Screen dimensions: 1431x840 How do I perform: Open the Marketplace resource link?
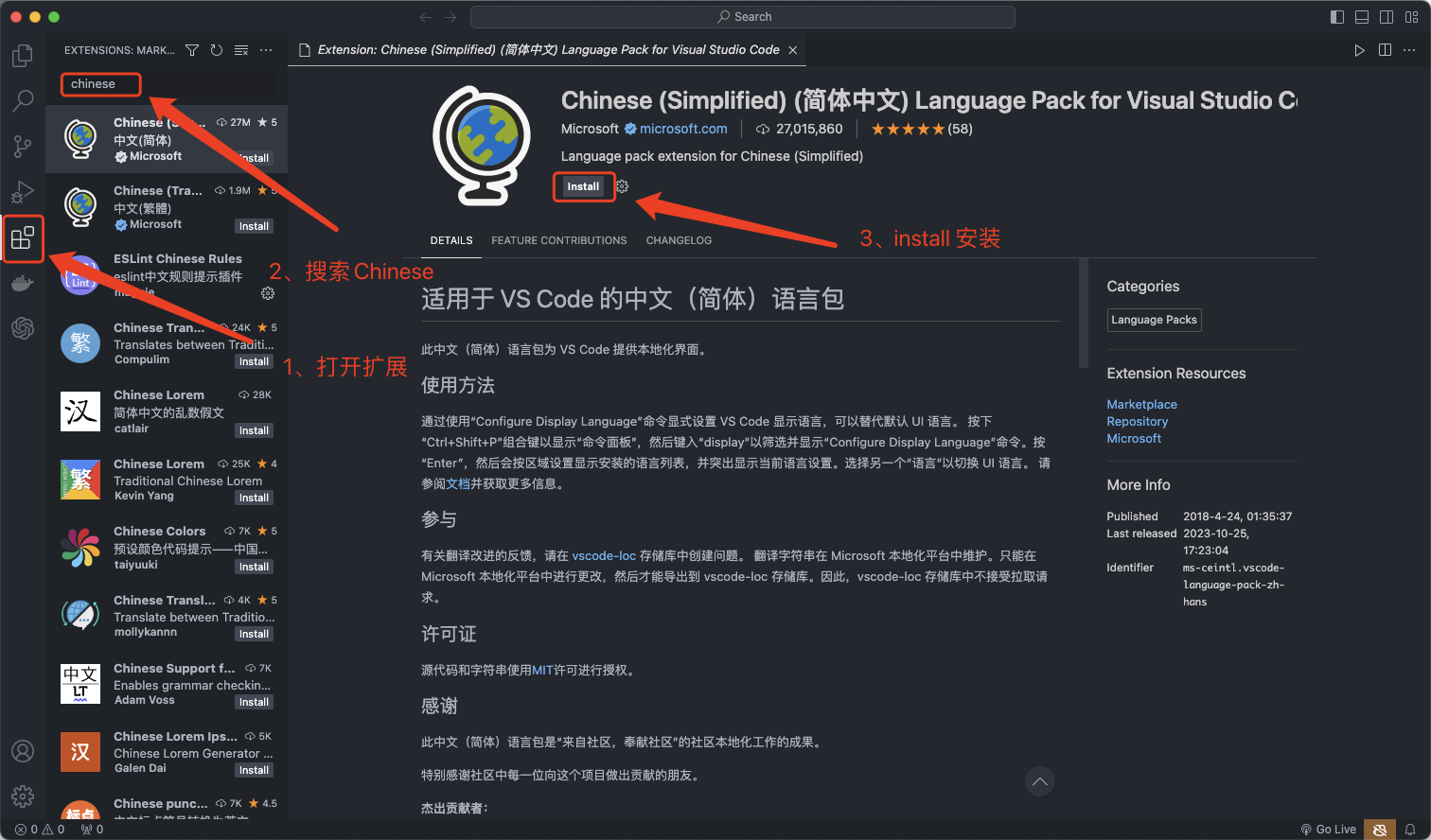(x=1141, y=404)
